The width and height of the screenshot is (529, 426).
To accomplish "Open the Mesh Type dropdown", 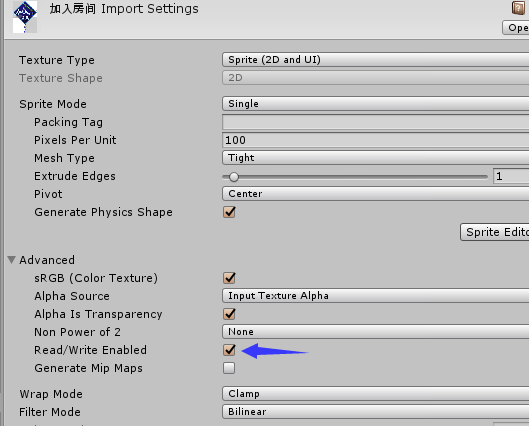I will click(375, 158).
